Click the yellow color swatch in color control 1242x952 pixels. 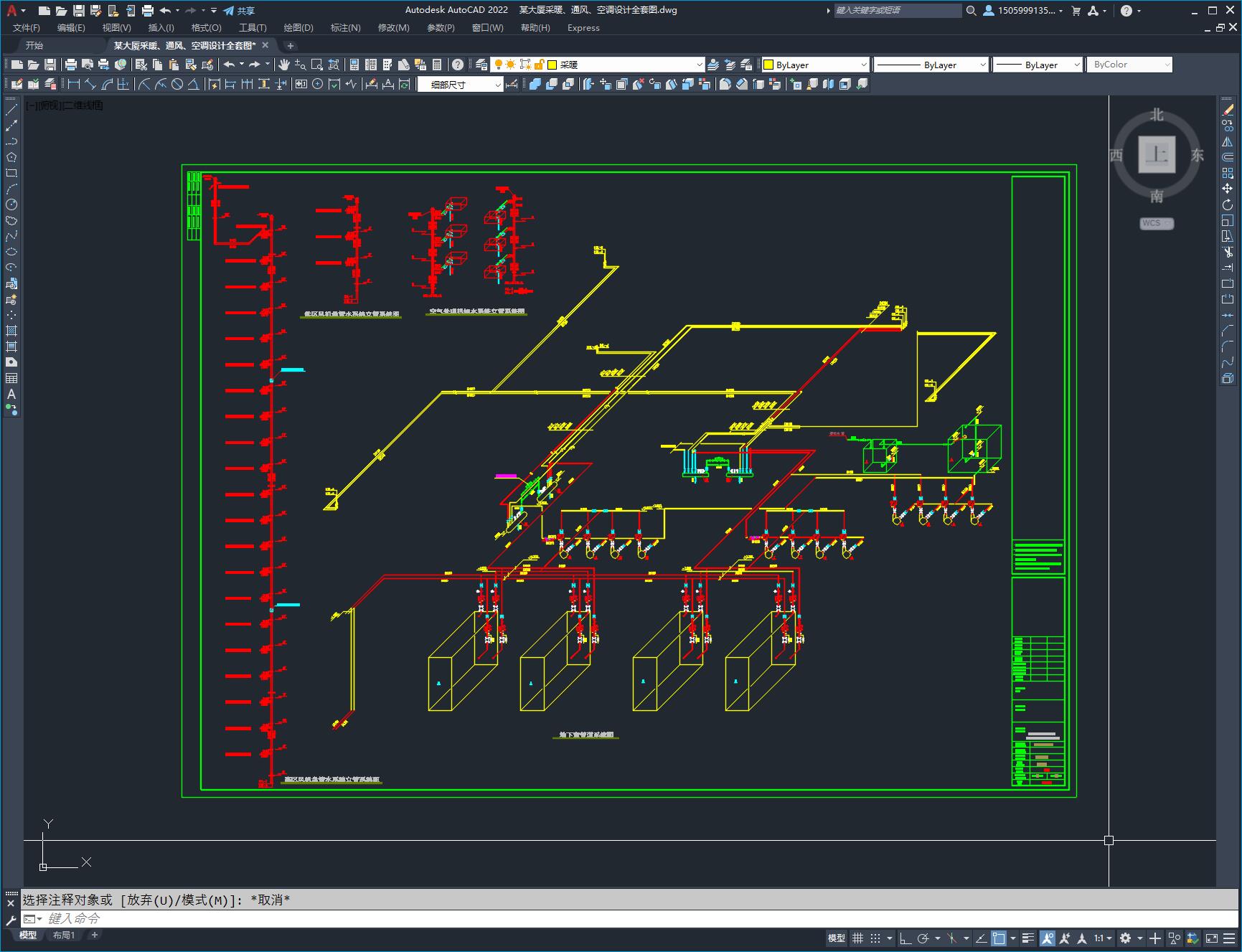[x=768, y=65]
